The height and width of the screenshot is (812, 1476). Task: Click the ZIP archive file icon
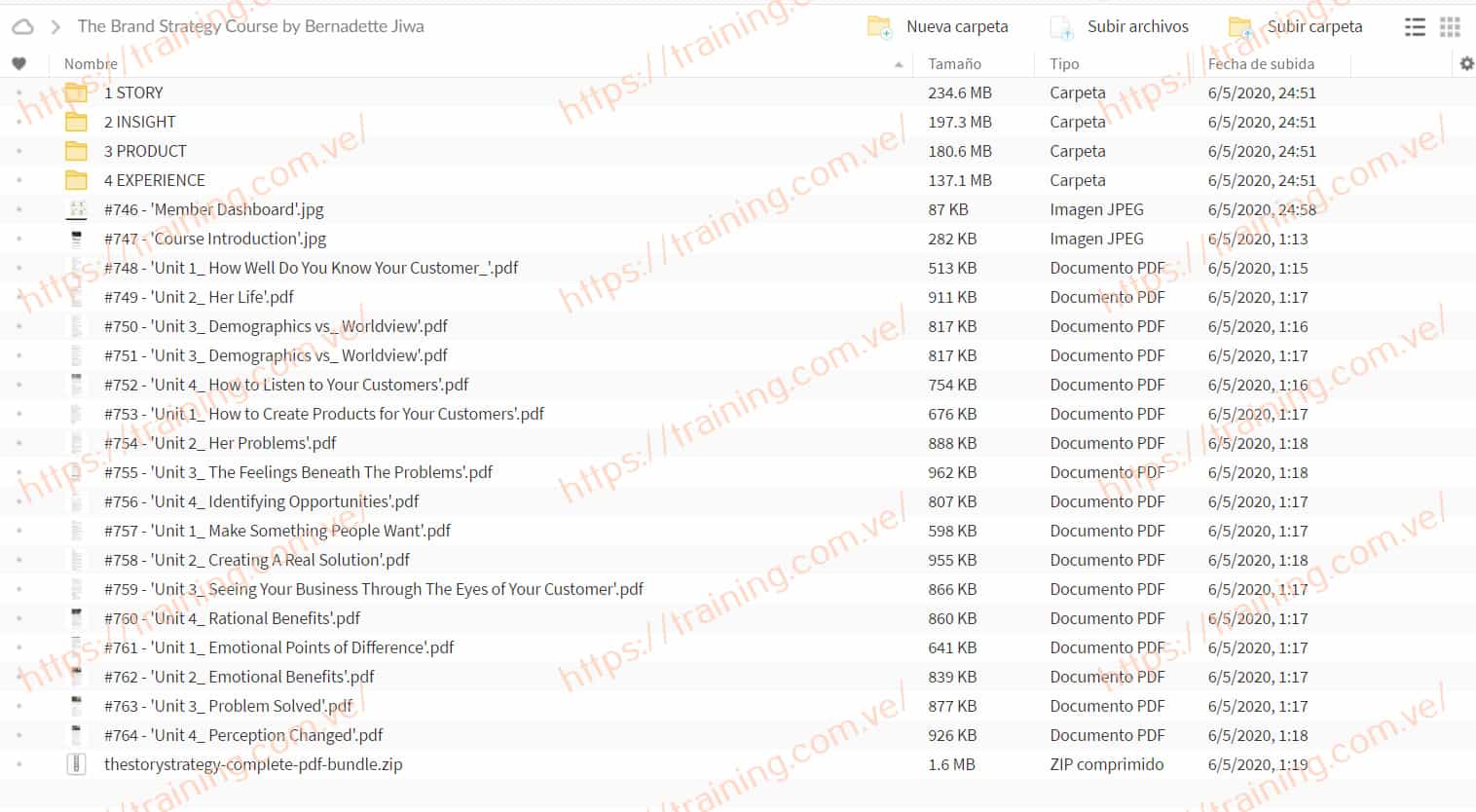(x=76, y=764)
